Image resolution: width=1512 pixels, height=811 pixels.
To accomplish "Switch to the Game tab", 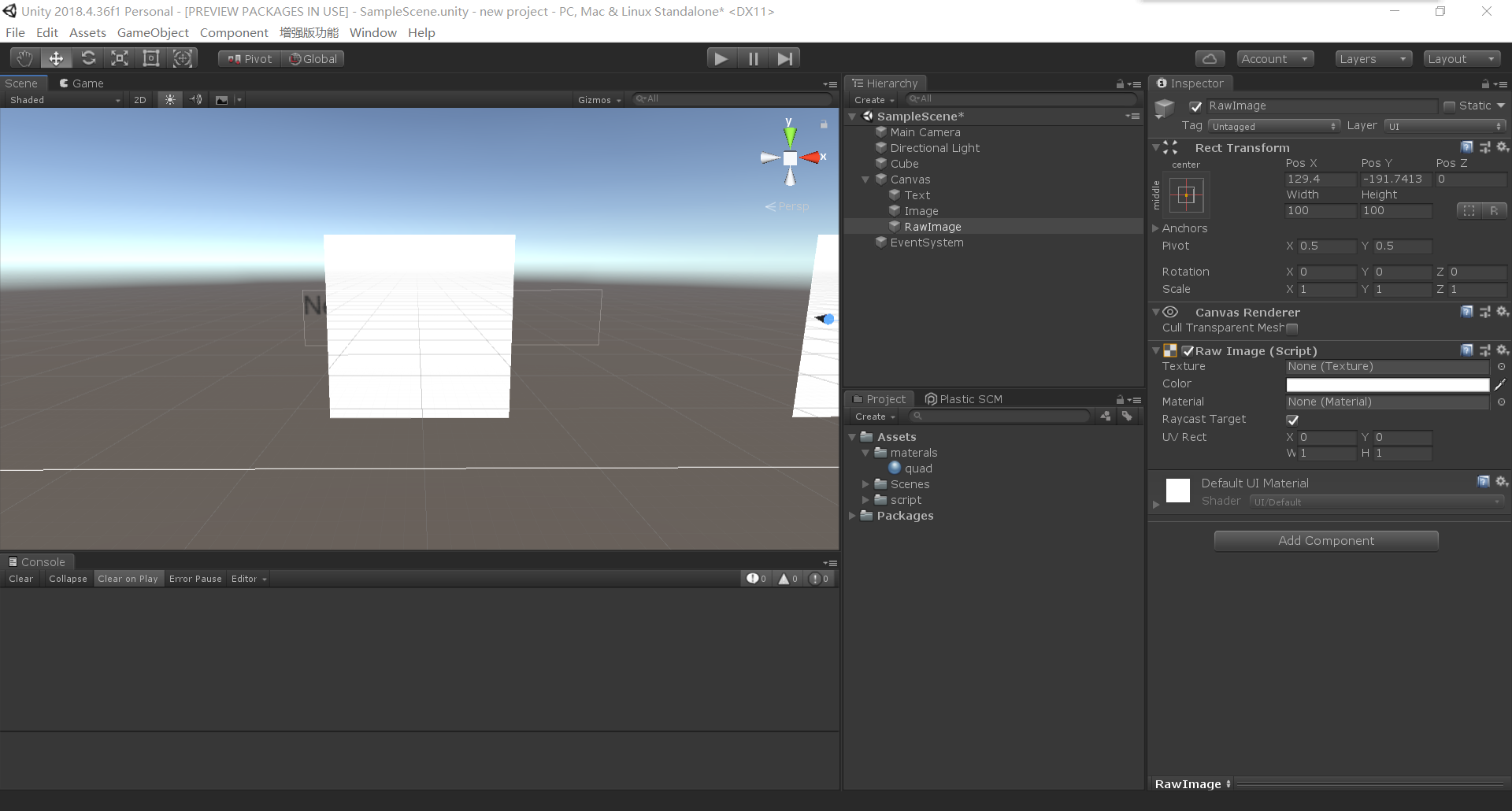I will click(81, 83).
